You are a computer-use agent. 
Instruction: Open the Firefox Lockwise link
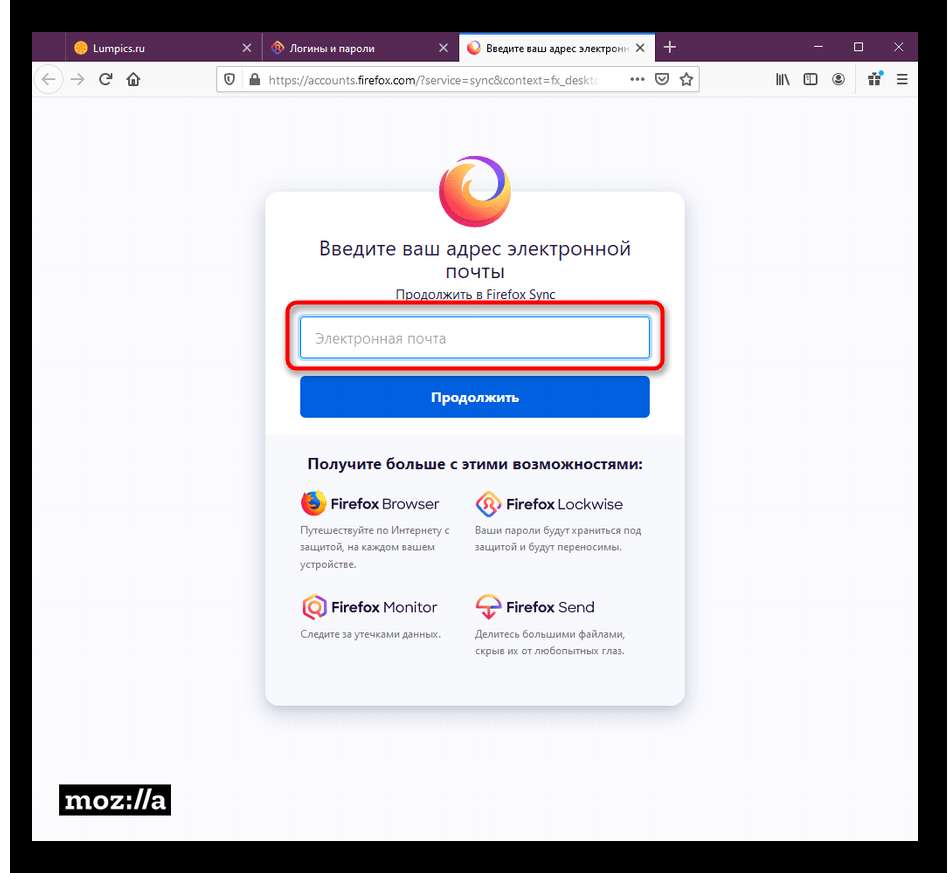(x=549, y=504)
